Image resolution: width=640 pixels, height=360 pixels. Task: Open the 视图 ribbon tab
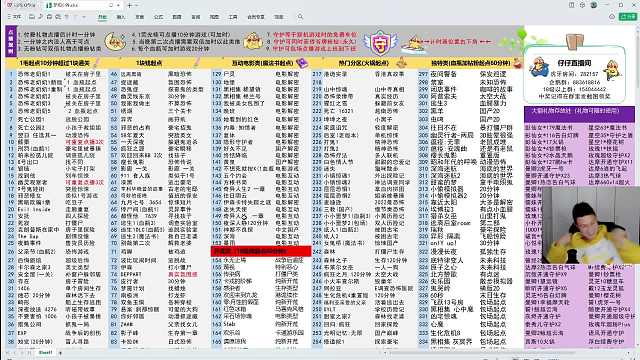click(x=214, y=17)
